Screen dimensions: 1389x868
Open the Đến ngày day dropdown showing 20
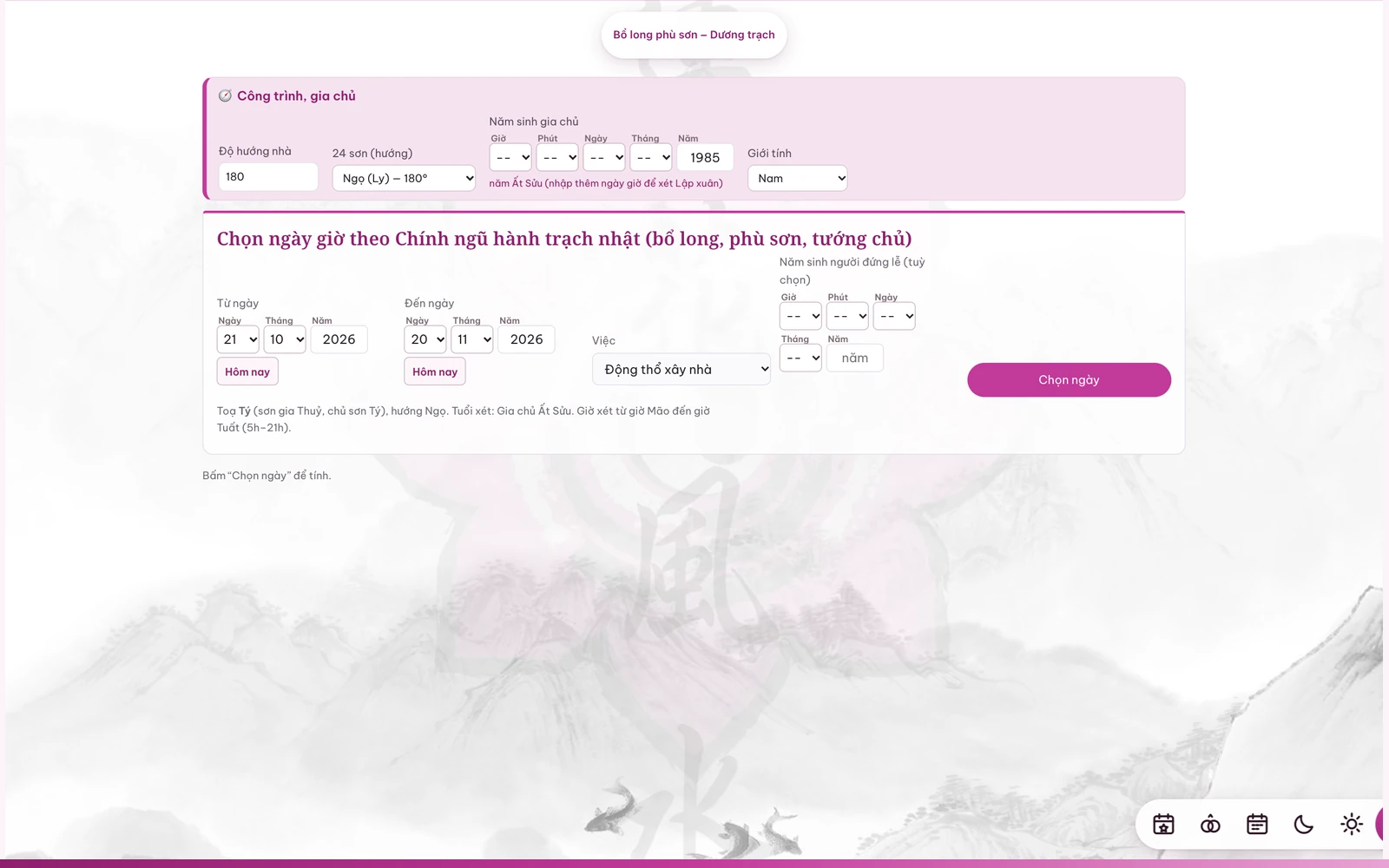coord(425,339)
